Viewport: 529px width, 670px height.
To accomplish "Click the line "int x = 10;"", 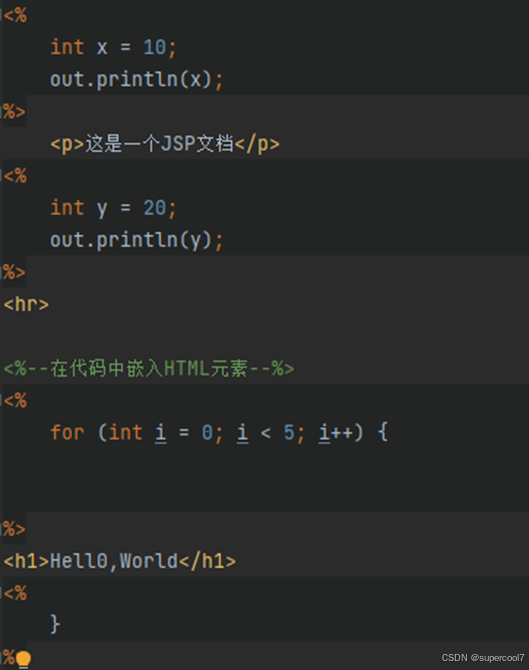I will (x=113, y=47).
